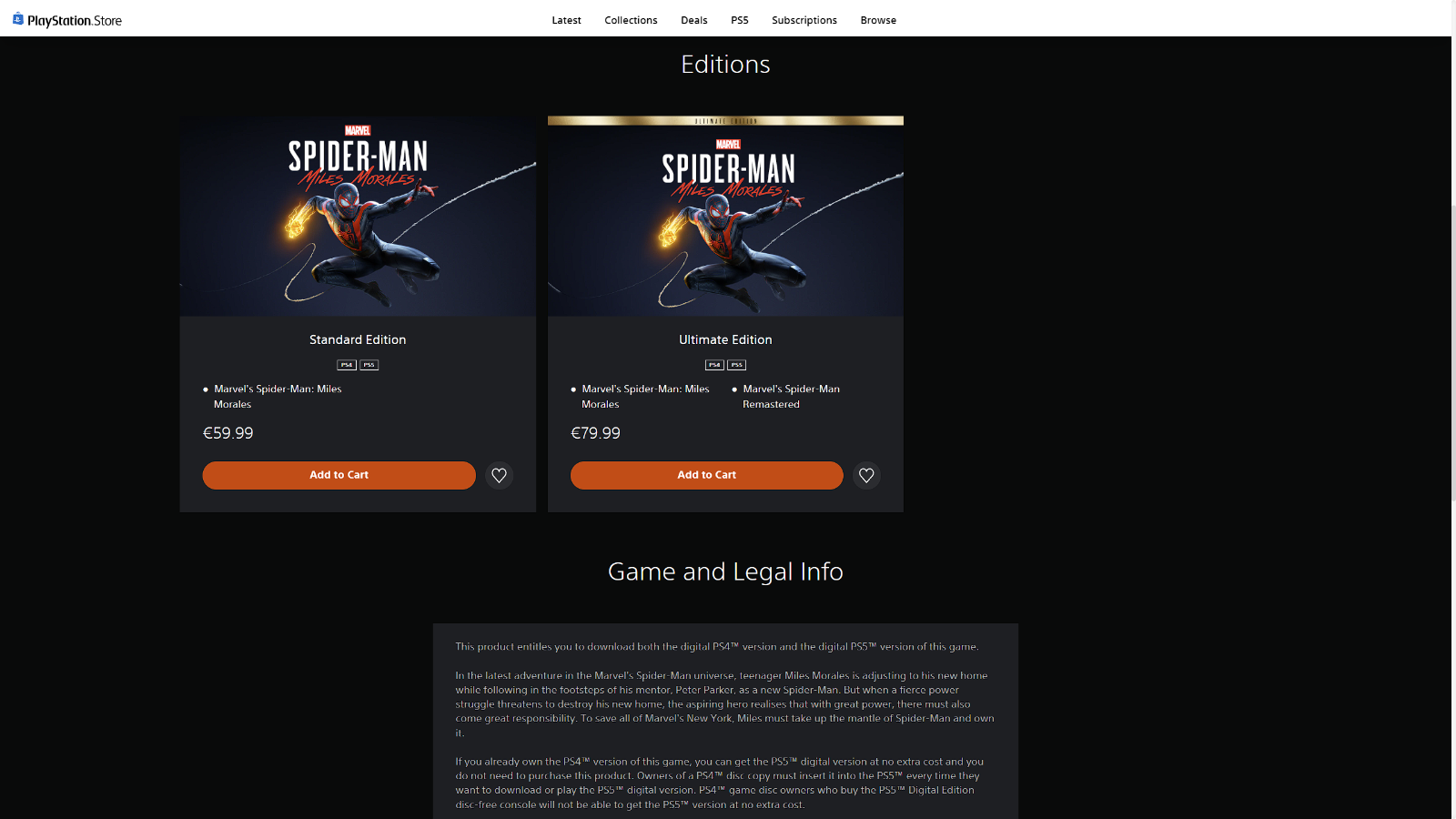
Task: Open the PS5 menu item
Action: (x=740, y=20)
